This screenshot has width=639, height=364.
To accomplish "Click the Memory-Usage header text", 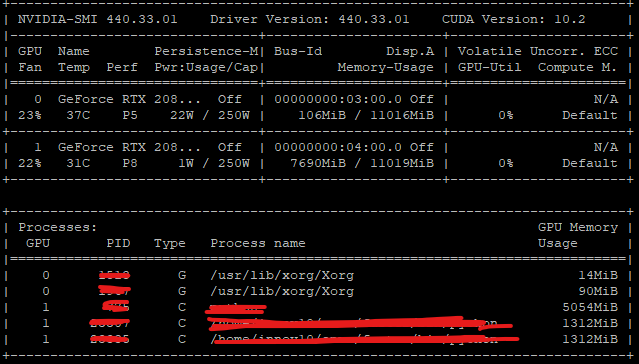I will pos(386,68).
